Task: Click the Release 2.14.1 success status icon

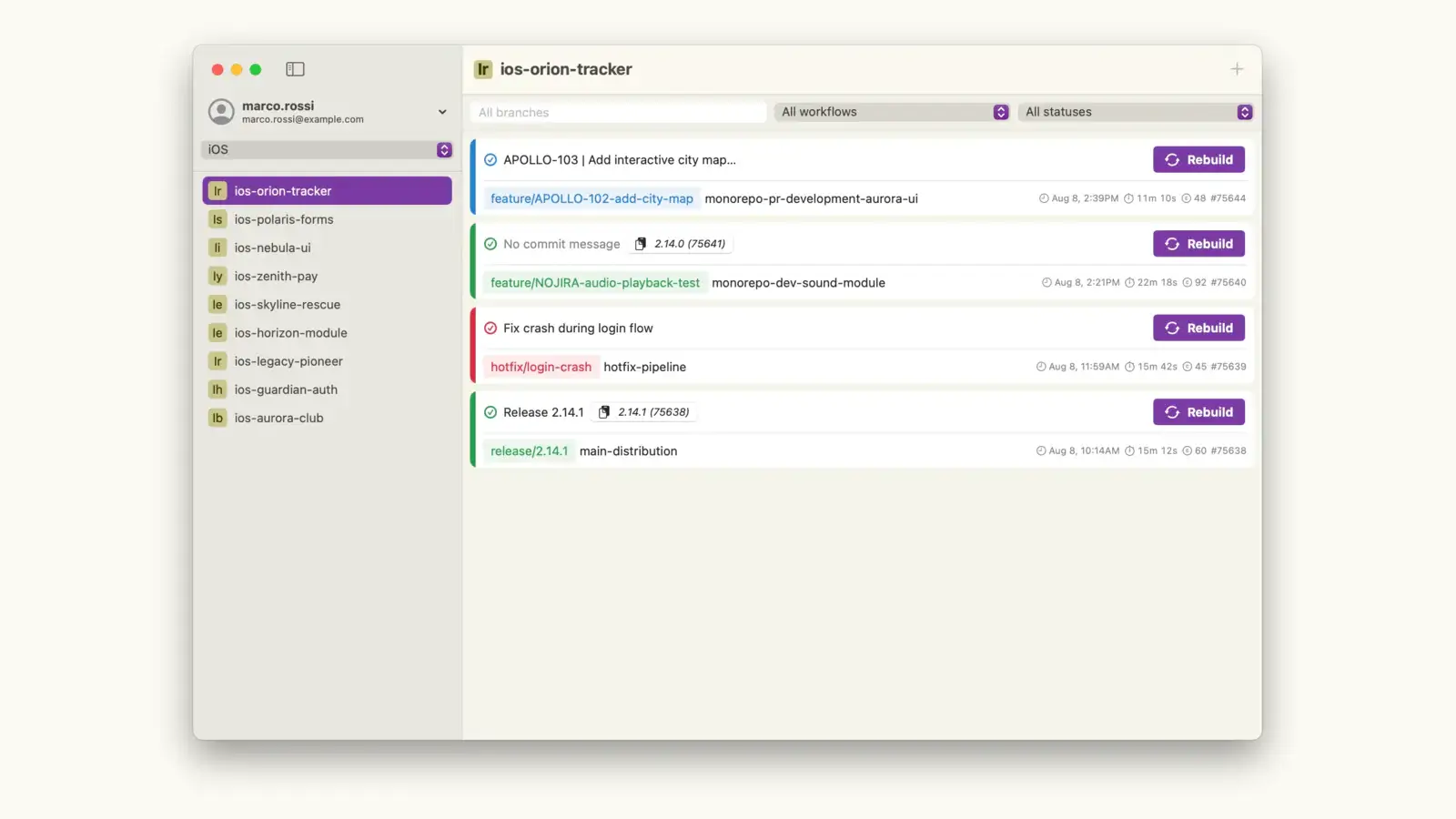Action: [490, 412]
